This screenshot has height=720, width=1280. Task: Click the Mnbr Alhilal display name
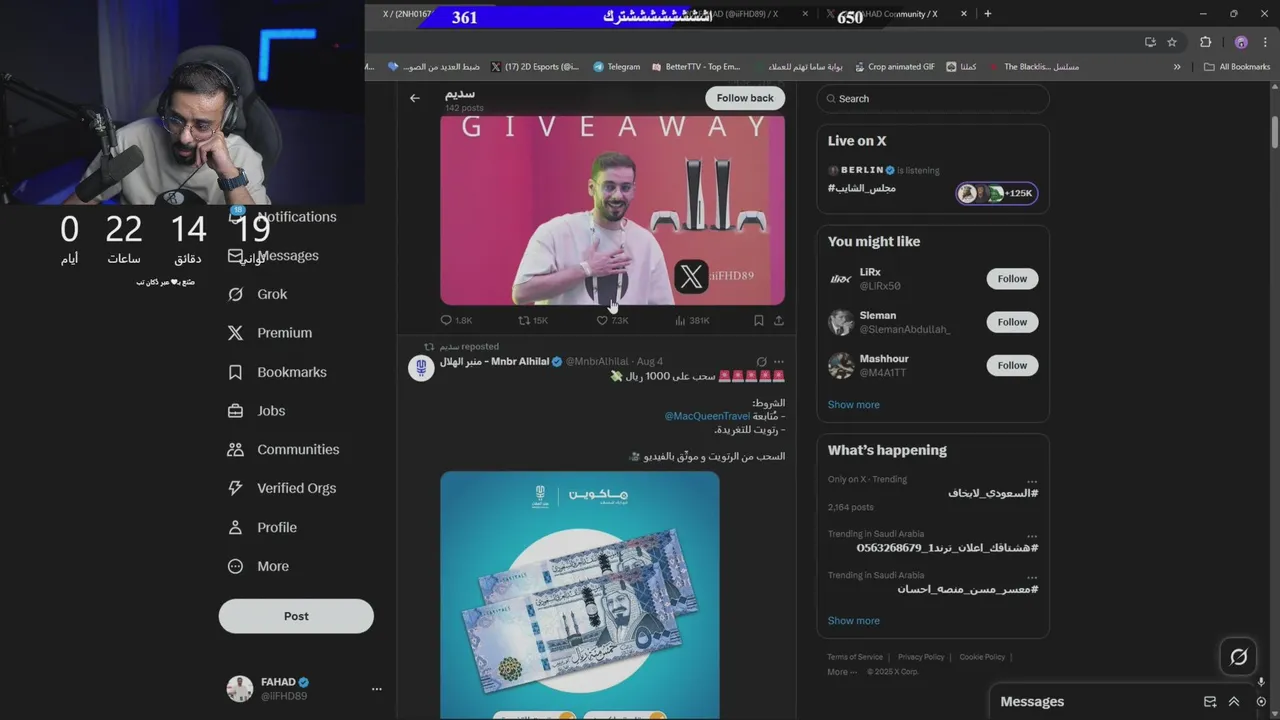495,361
